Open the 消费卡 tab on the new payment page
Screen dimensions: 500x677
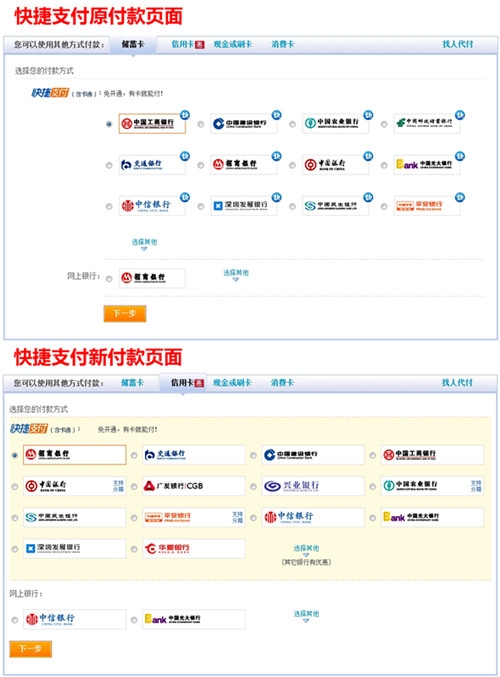[x=282, y=383]
